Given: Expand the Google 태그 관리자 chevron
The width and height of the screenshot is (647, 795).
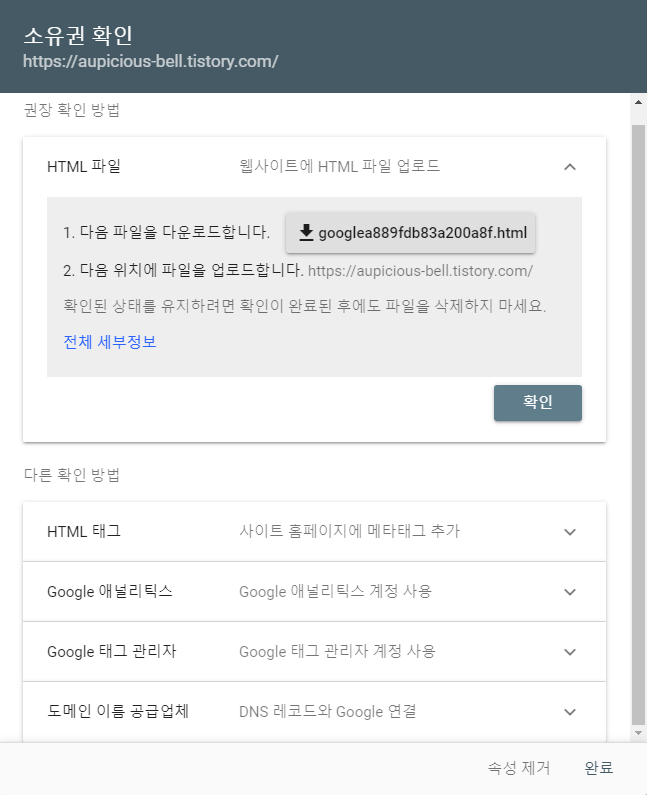Looking at the screenshot, I should 570,652.
